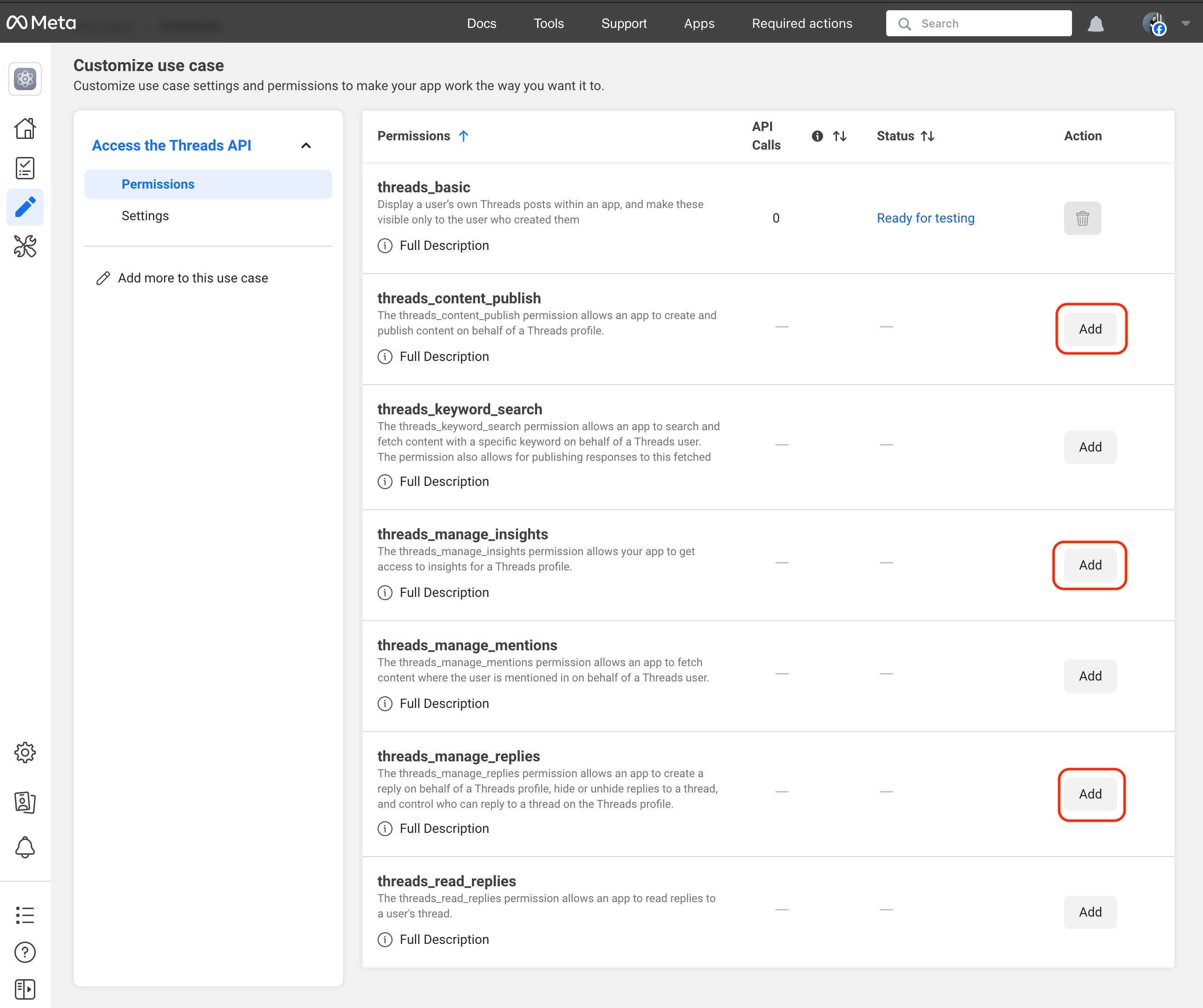Delete the threads_basic permission with the trash icon
The height and width of the screenshot is (1008, 1203).
(x=1082, y=218)
